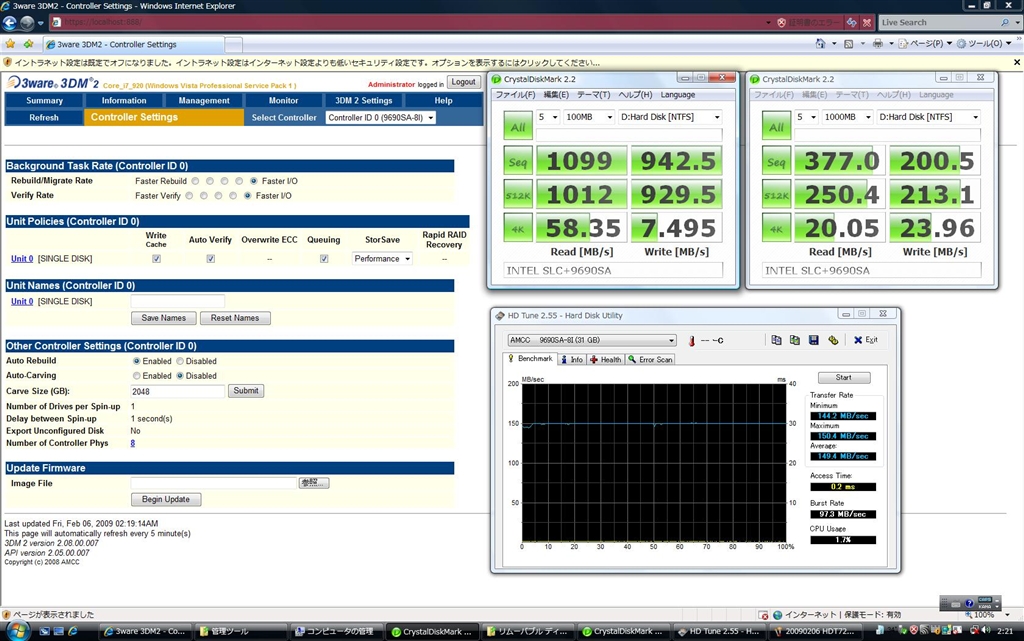Click the first copy icon in HD Tune toolbar
Viewport: 1024px width, 641px height.
pyautogui.click(x=776, y=340)
